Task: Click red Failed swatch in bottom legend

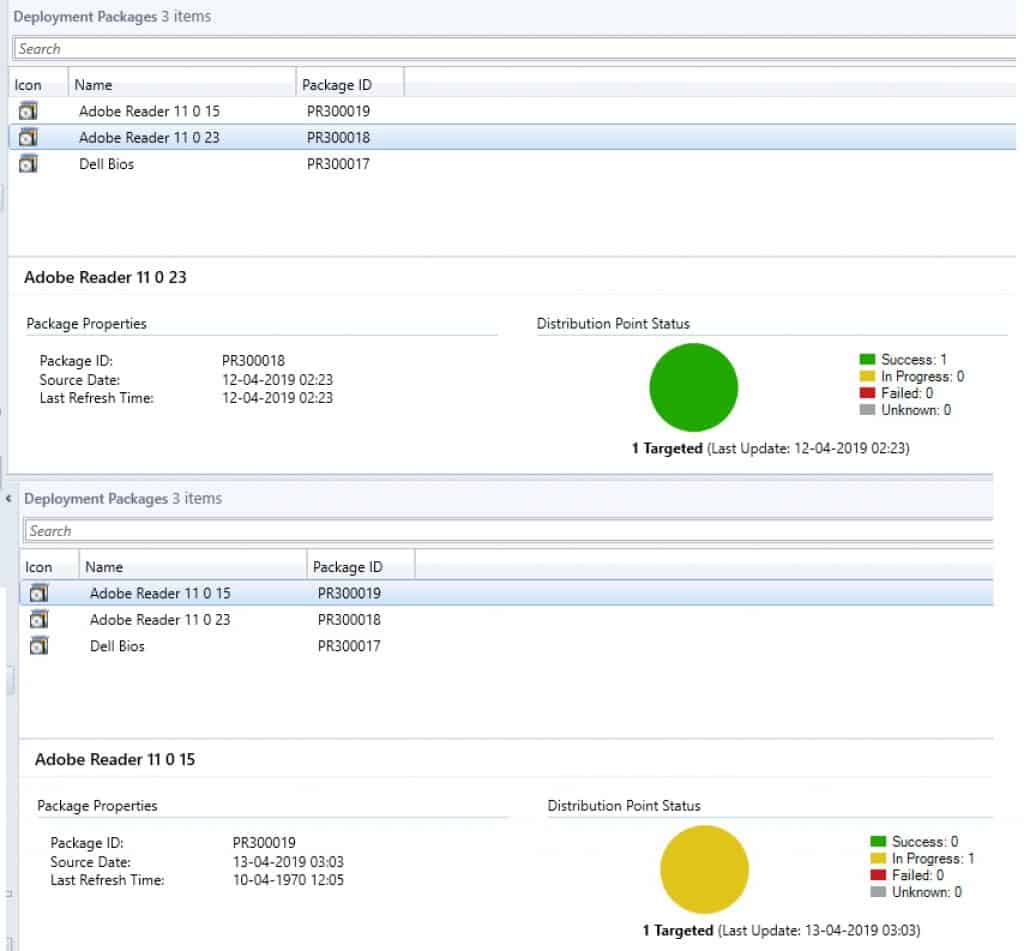Action: 878,875
